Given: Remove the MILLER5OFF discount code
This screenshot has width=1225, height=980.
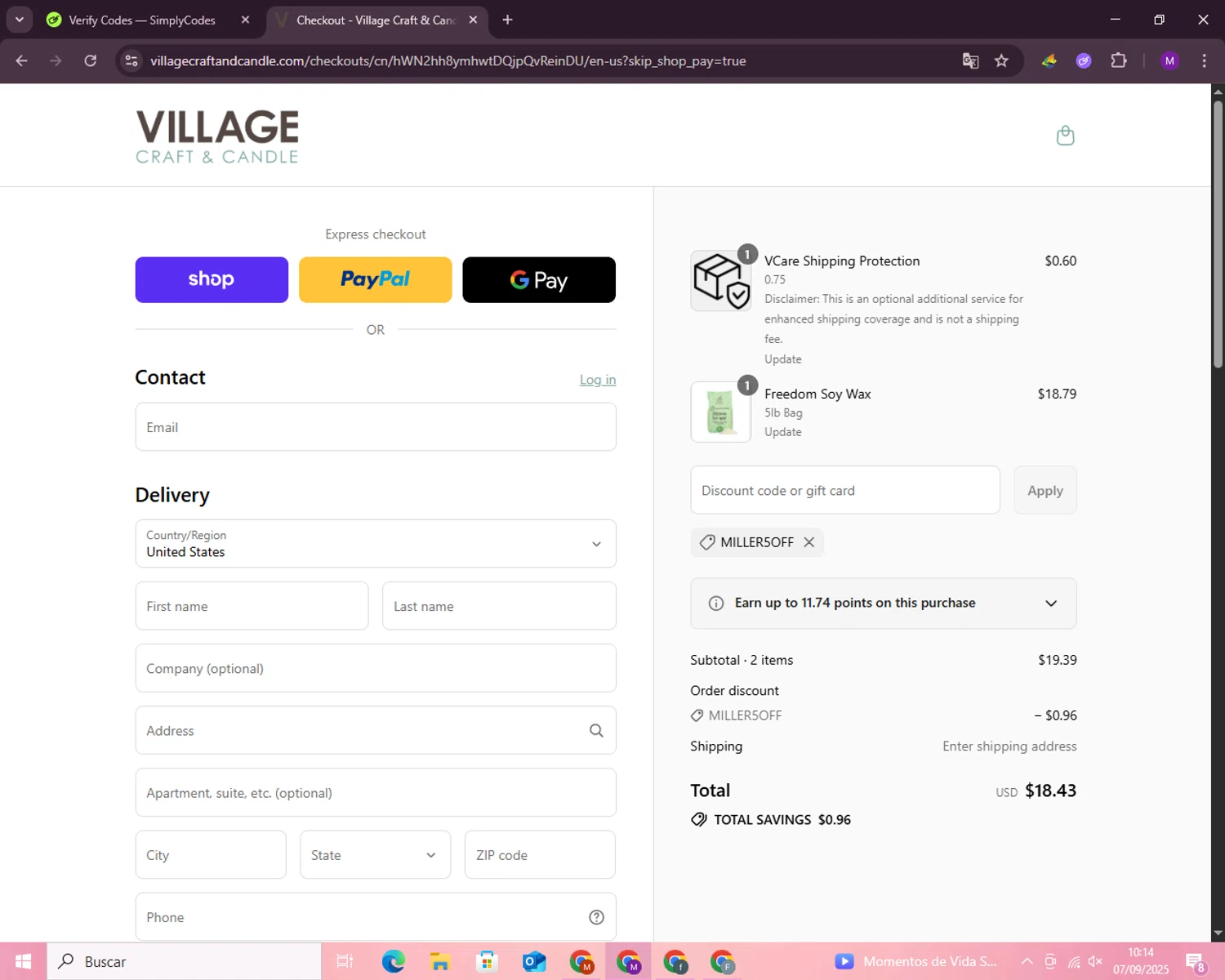Looking at the screenshot, I should [x=808, y=542].
